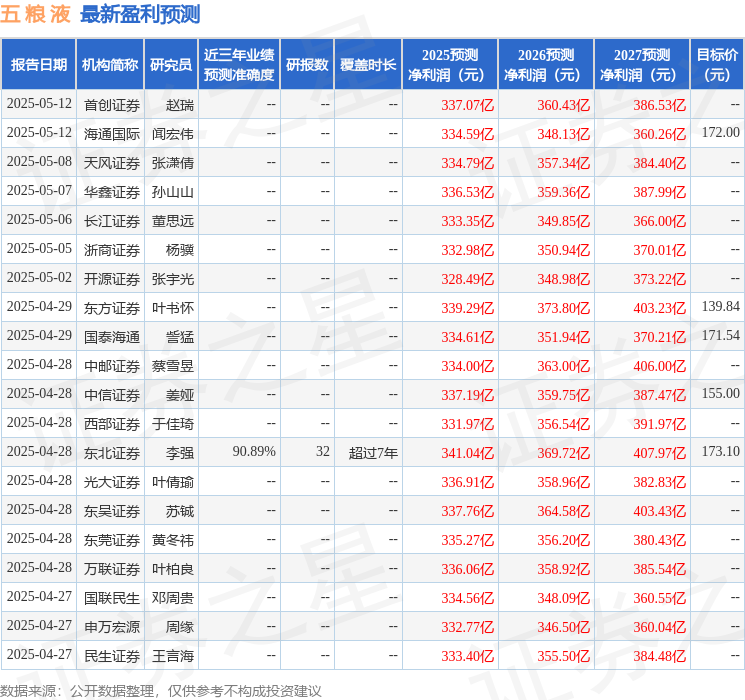Select the 研报数 value 32

(x=323, y=451)
